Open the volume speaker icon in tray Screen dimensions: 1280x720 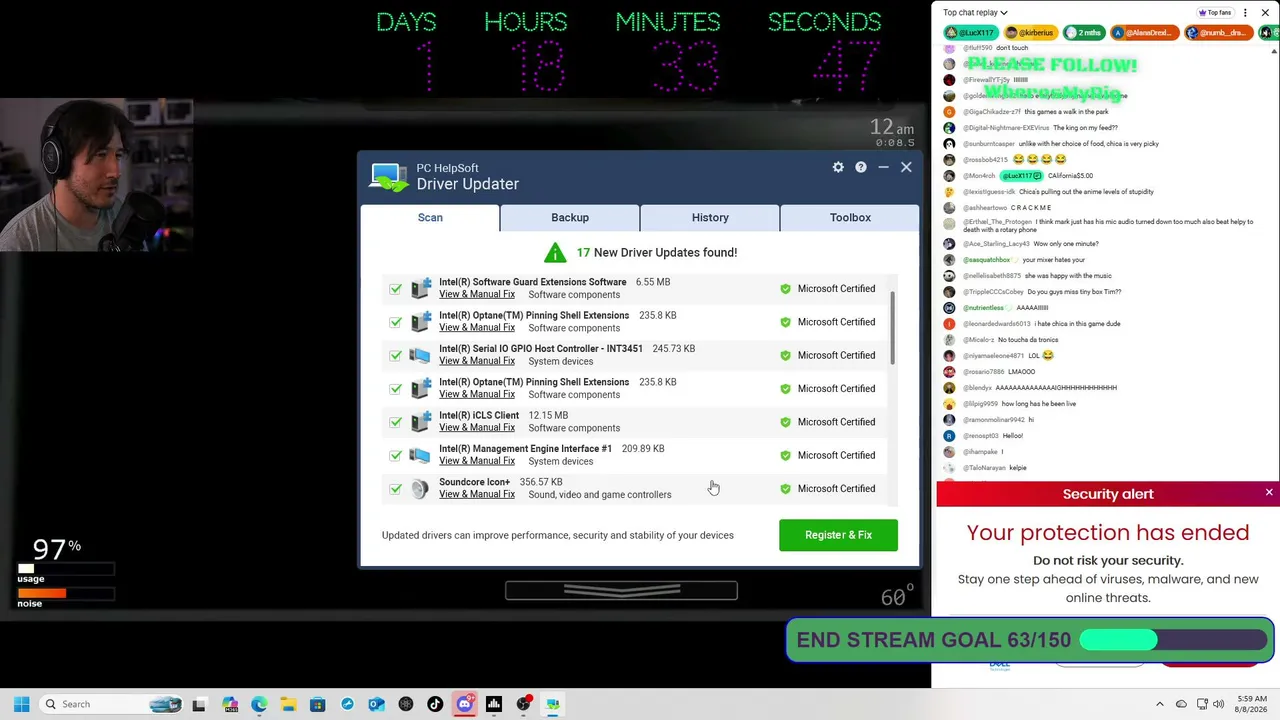[1219, 704]
